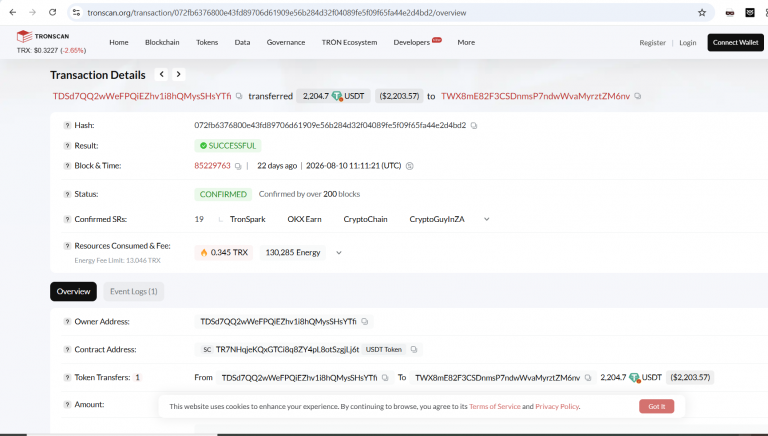Image resolution: width=768 pixels, height=436 pixels.
Task: Expand the Confirmed SRs list
Action: [486, 219]
